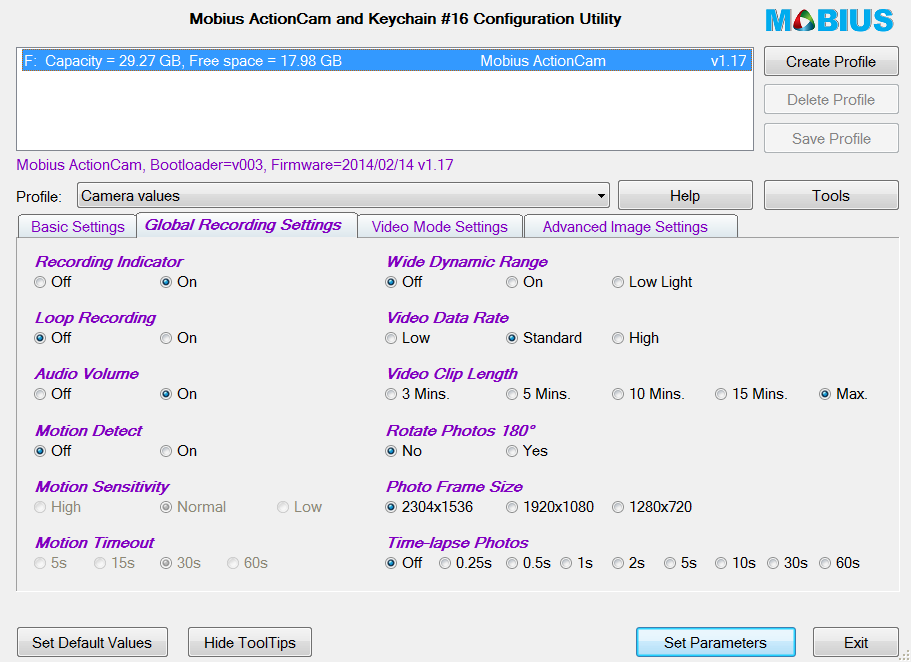Switch to Basic Settings tab
The height and width of the screenshot is (662, 911).
[77, 227]
